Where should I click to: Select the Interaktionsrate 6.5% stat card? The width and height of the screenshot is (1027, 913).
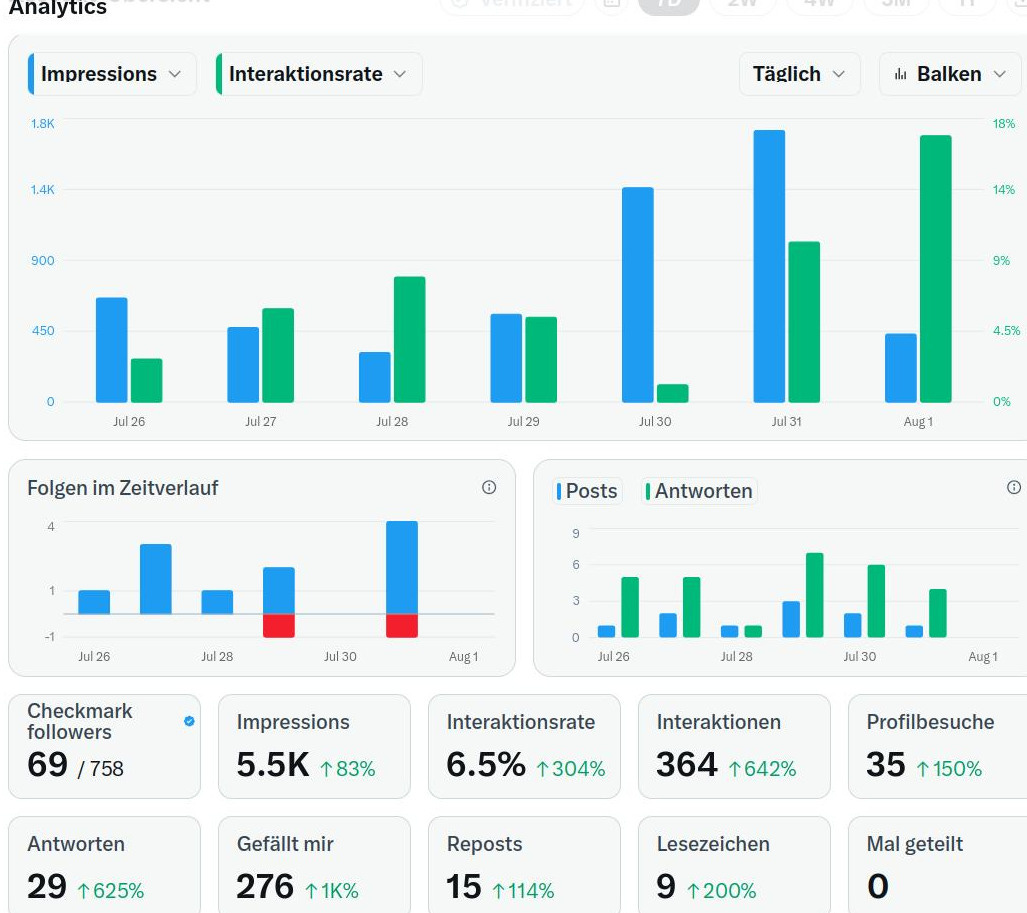pyautogui.click(x=524, y=747)
